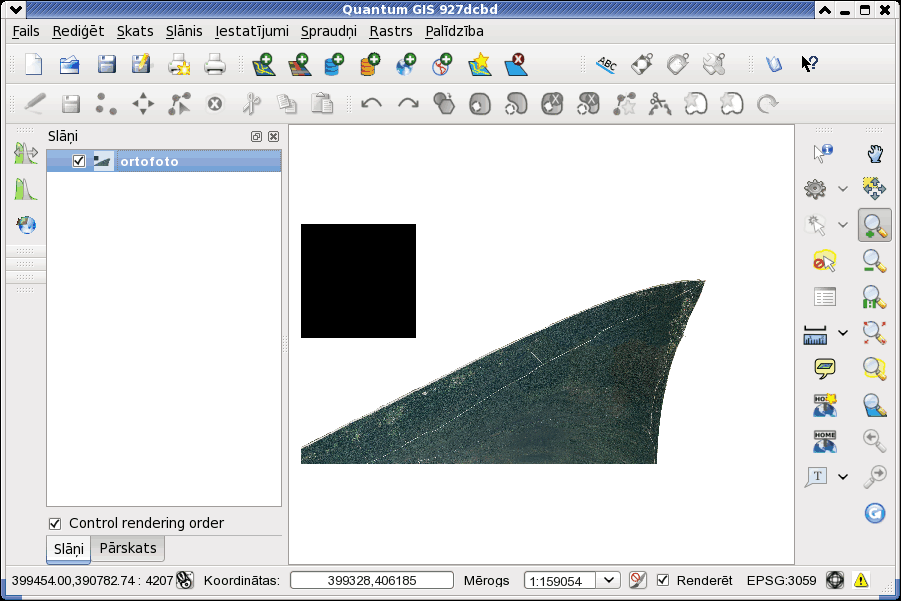Select the Identify features cursor icon

823,153
